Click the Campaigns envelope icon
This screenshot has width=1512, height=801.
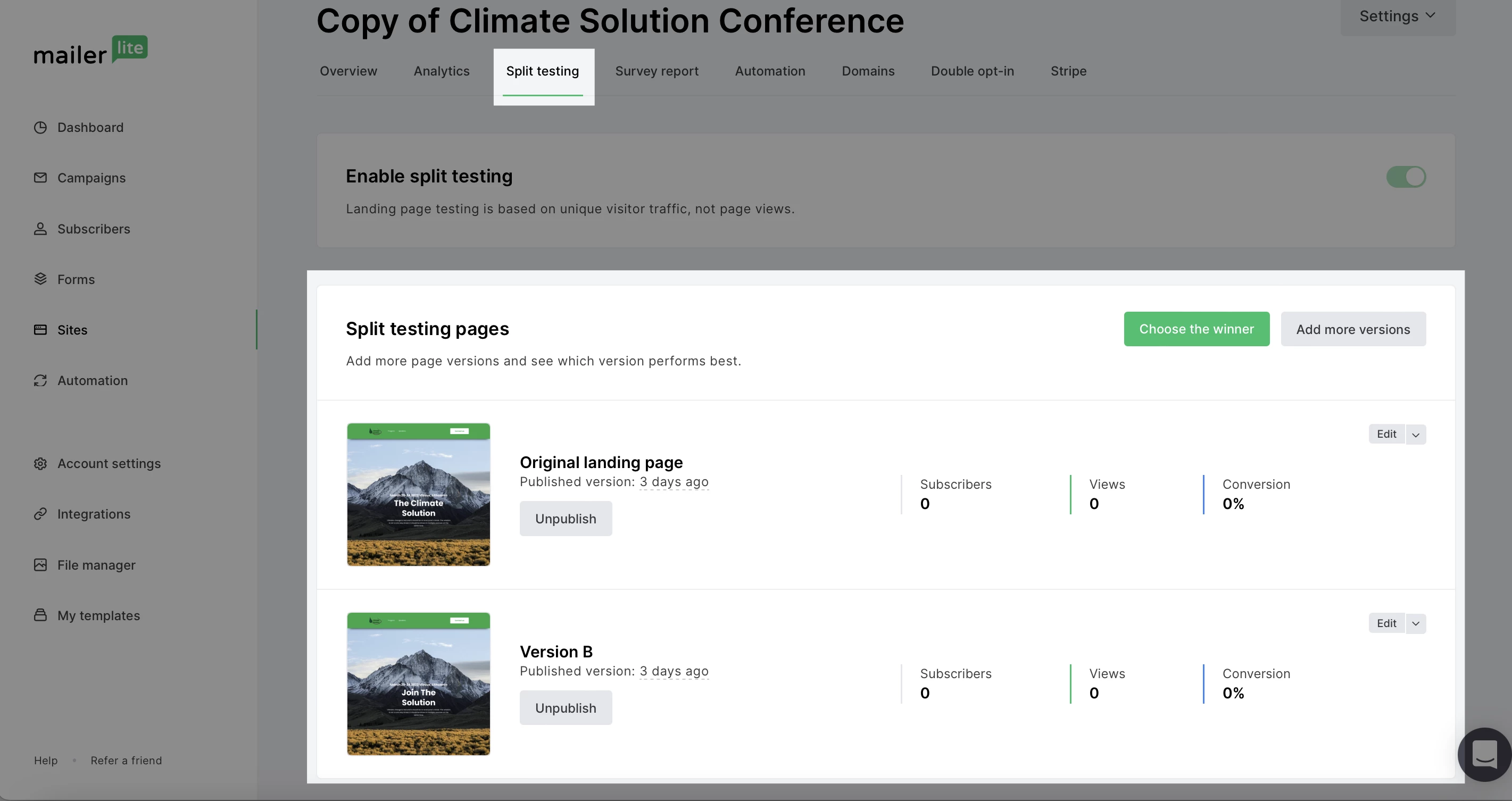[x=40, y=178]
